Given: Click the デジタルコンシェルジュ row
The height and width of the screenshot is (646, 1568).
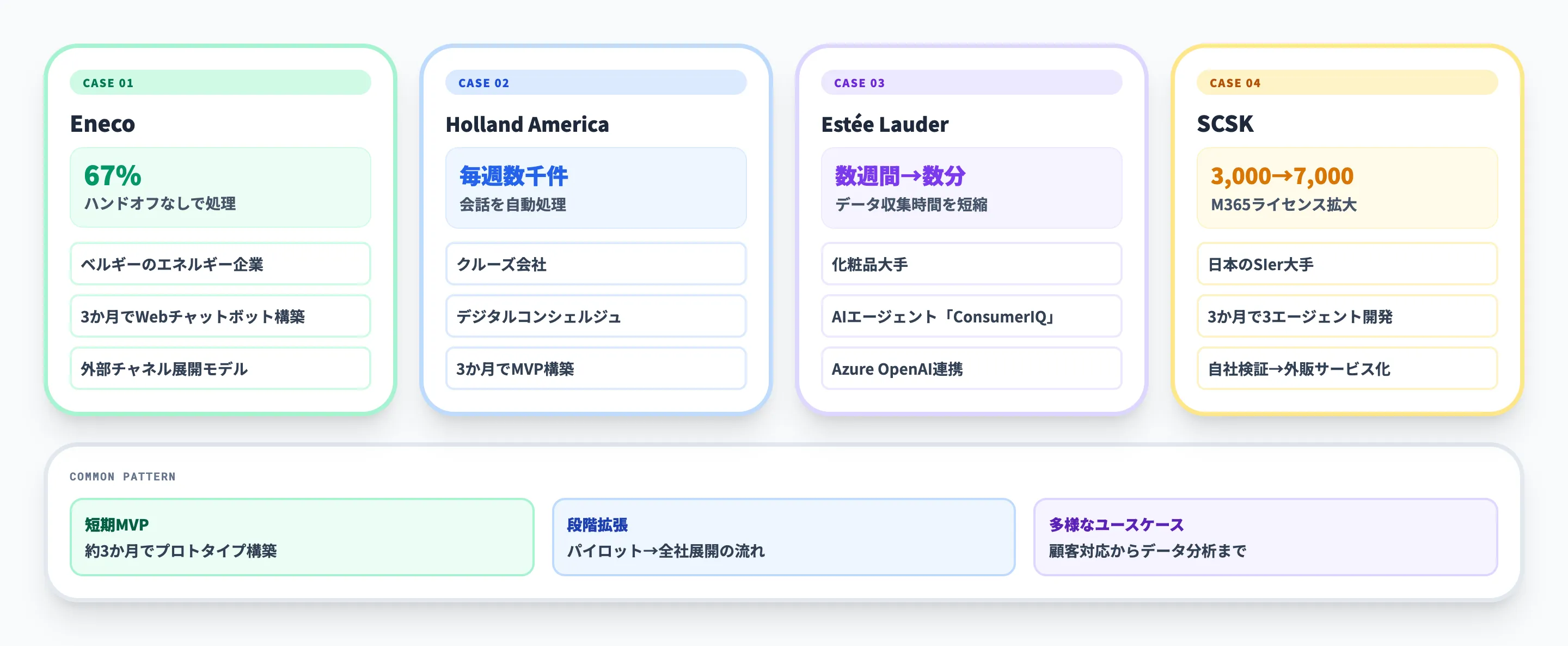Looking at the screenshot, I should pos(596,316).
